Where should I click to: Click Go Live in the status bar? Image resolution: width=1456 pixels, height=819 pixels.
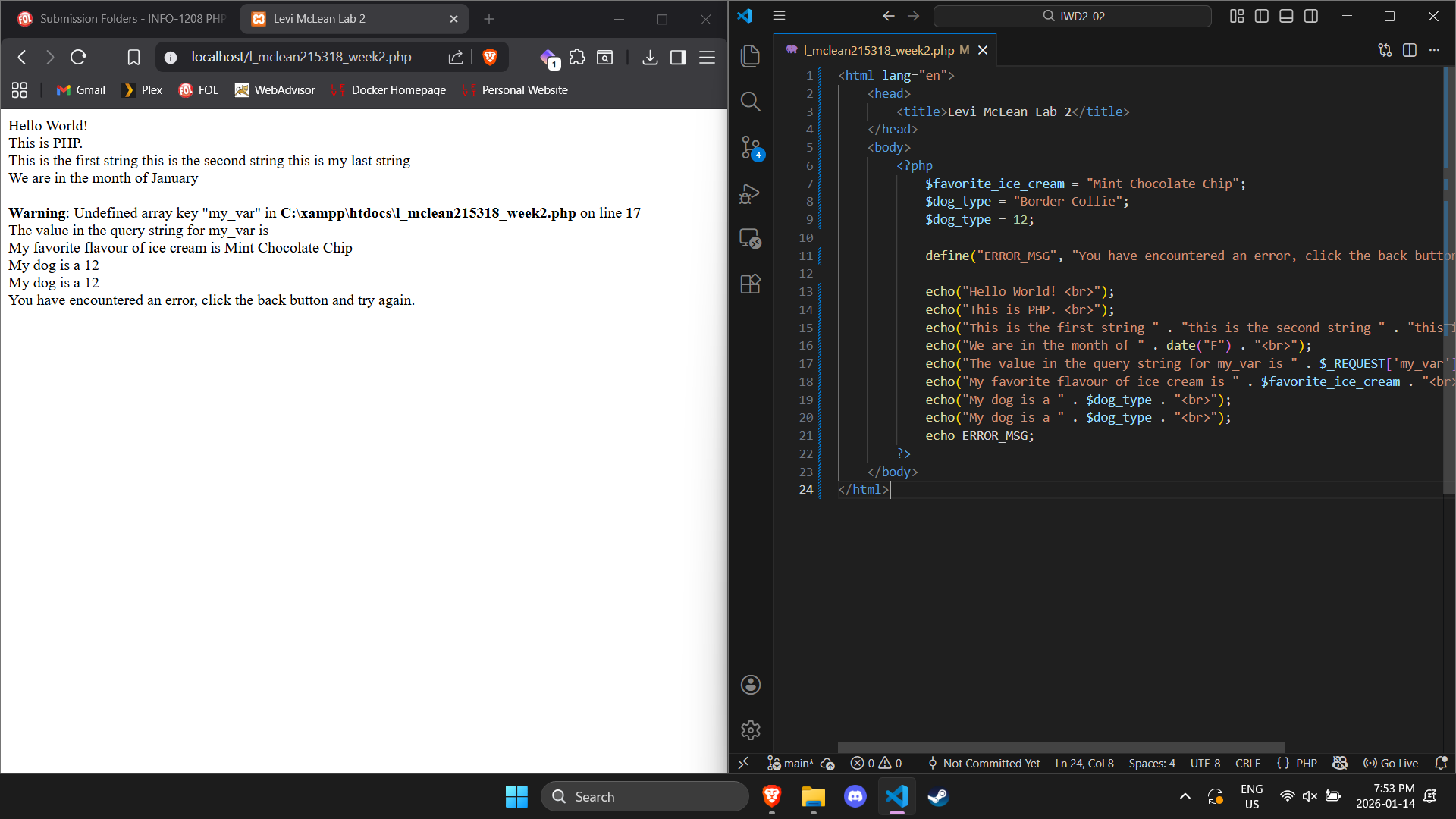coord(1391,763)
